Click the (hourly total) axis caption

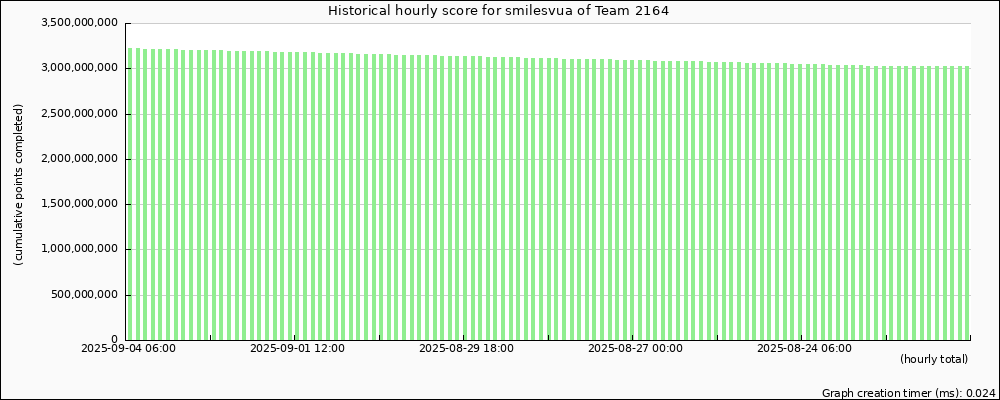pos(934,360)
